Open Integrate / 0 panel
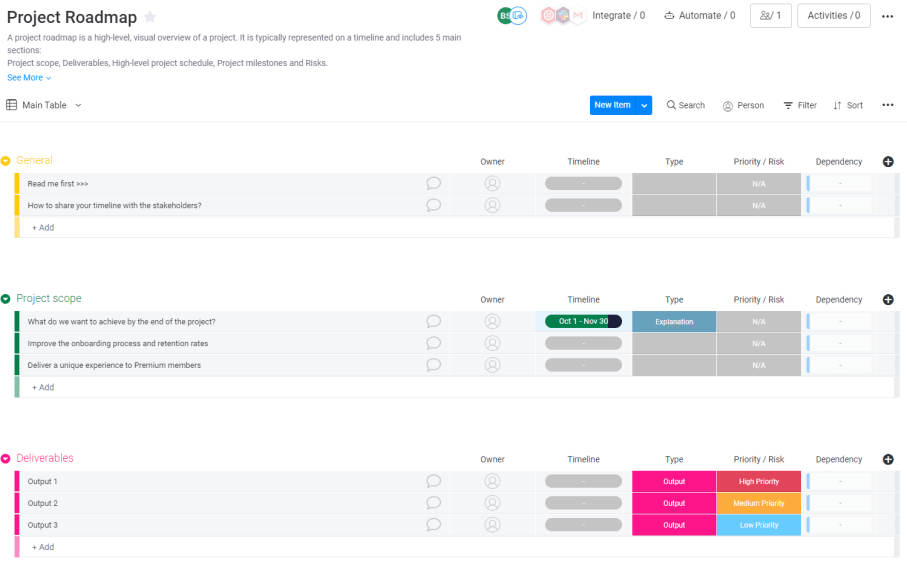 point(618,16)
